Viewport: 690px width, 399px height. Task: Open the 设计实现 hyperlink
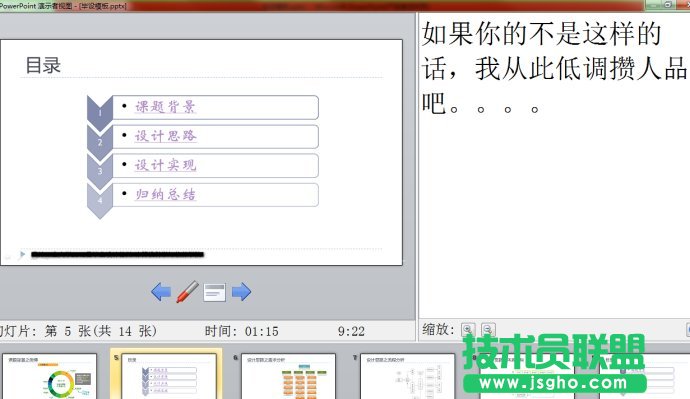coord(165,165)
